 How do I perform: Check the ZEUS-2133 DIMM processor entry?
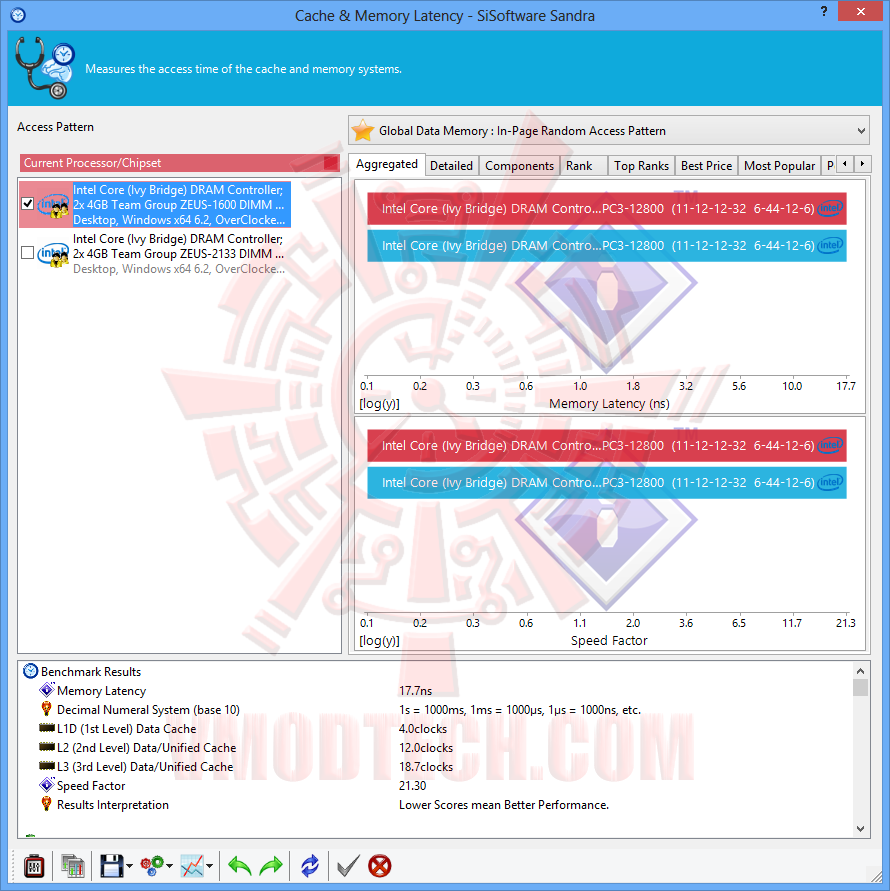(x=27, y=252)
